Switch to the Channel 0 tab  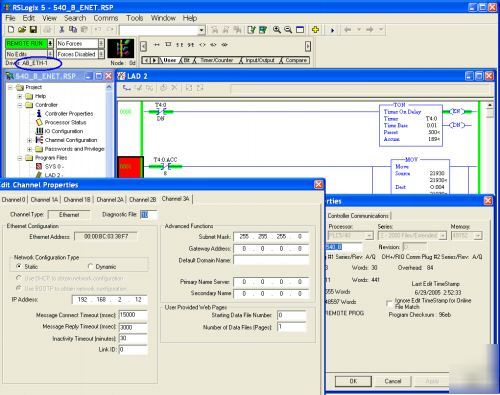[14, 200]
